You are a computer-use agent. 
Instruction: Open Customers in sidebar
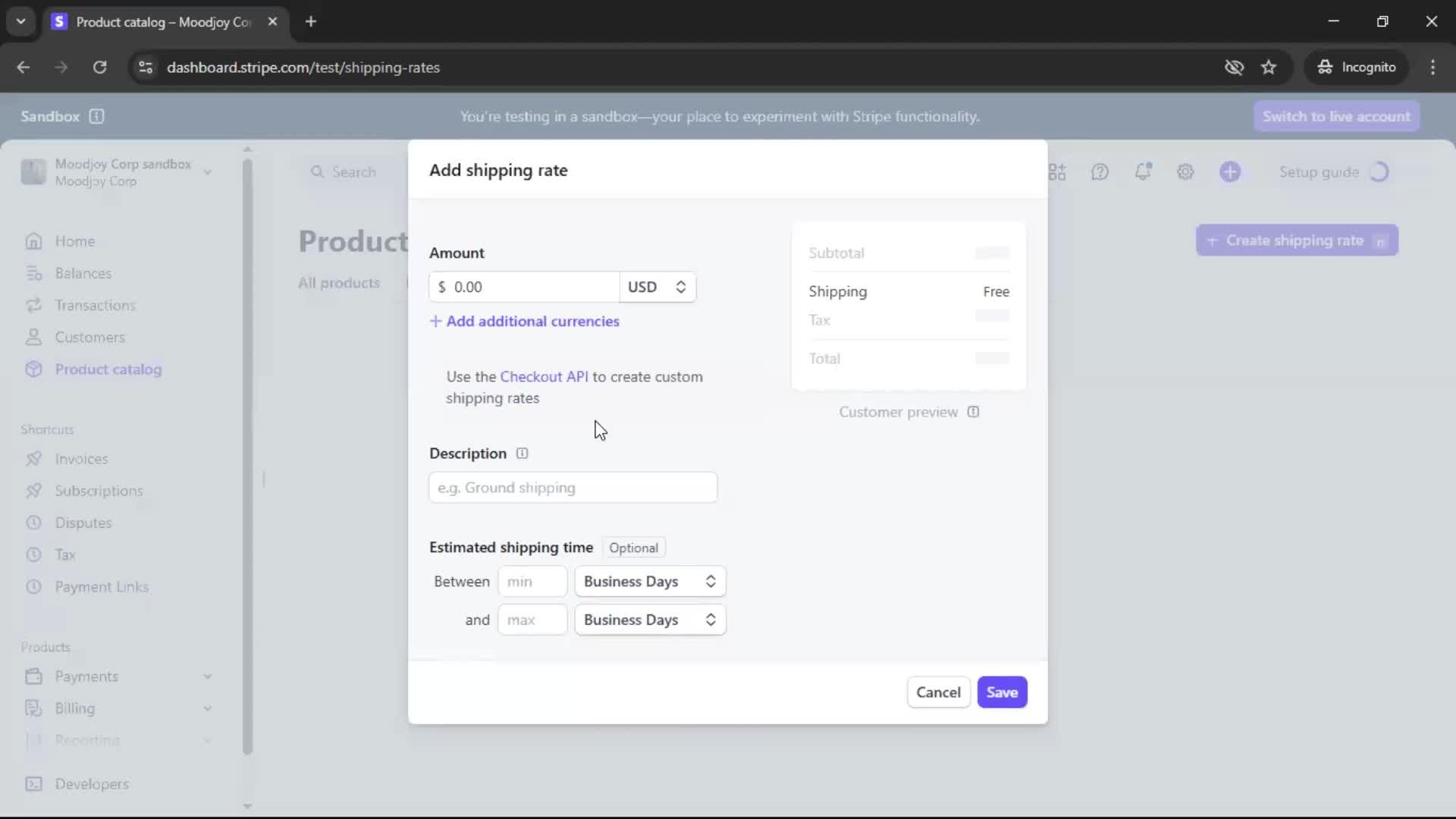point(89,337)
